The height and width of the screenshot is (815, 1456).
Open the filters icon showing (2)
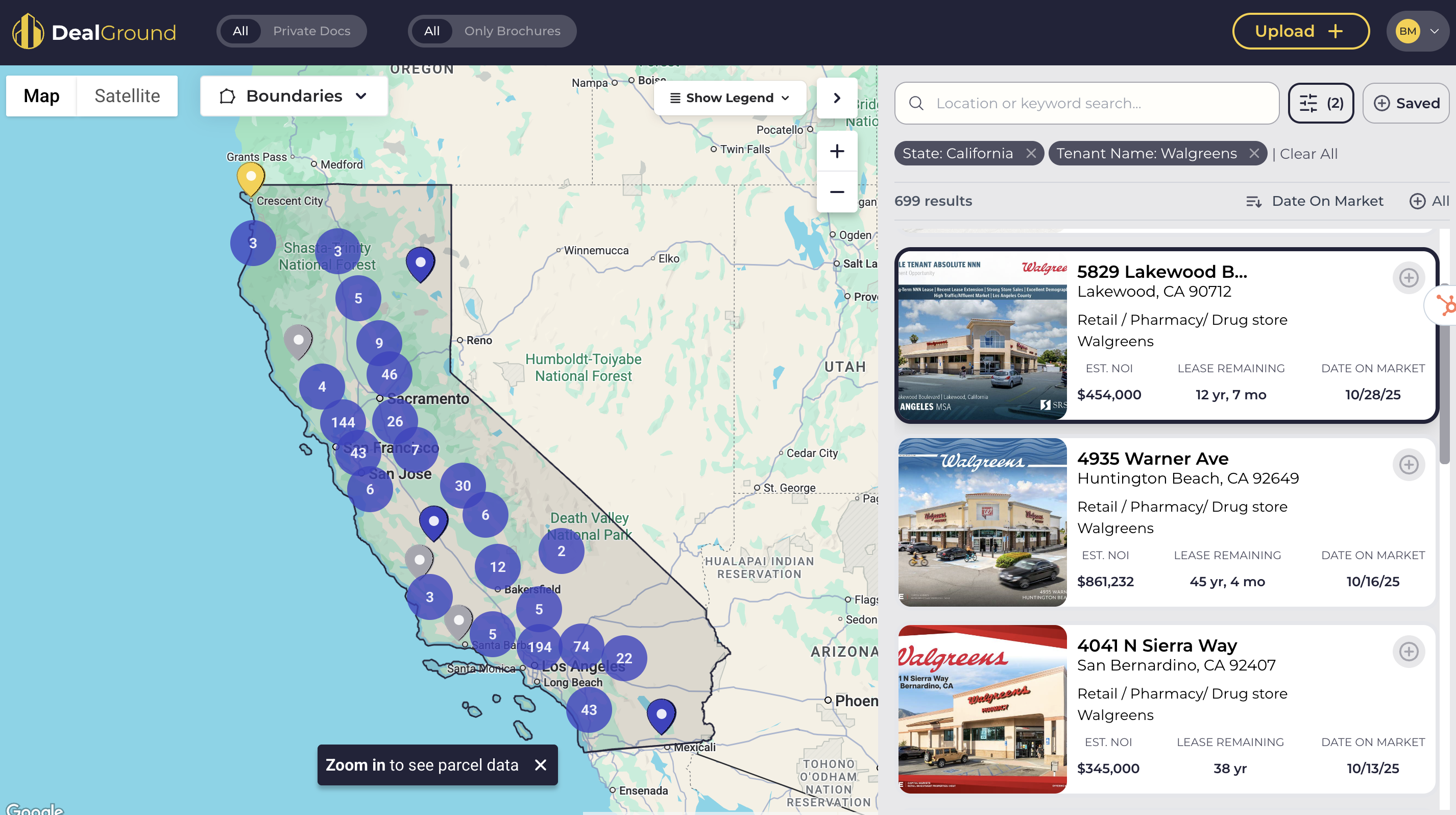pyautogui.click(x=1320, y=103)
